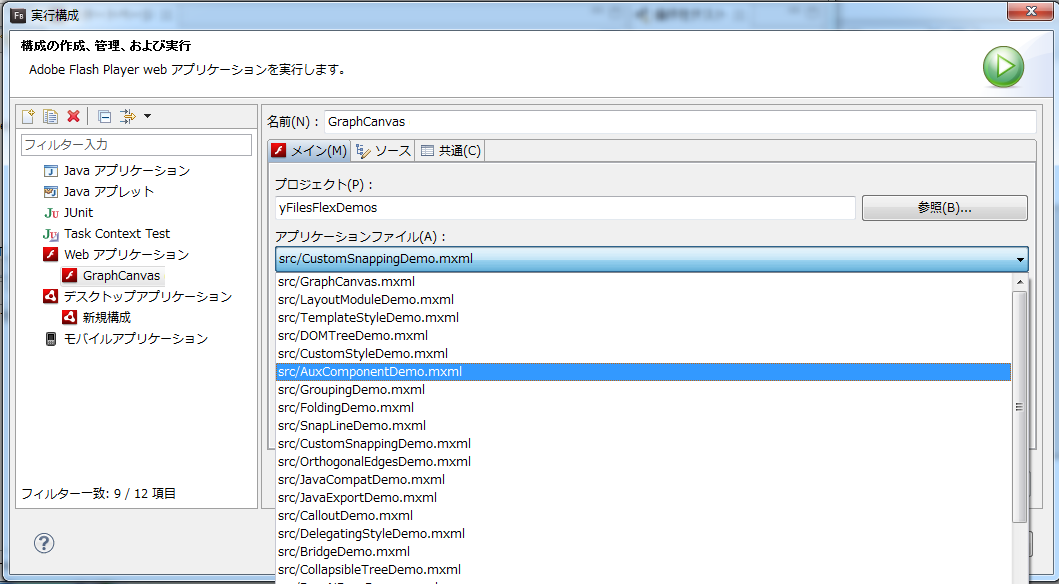Choose src/CustomStyleDemo.mxml from the list

coord(643,354)
